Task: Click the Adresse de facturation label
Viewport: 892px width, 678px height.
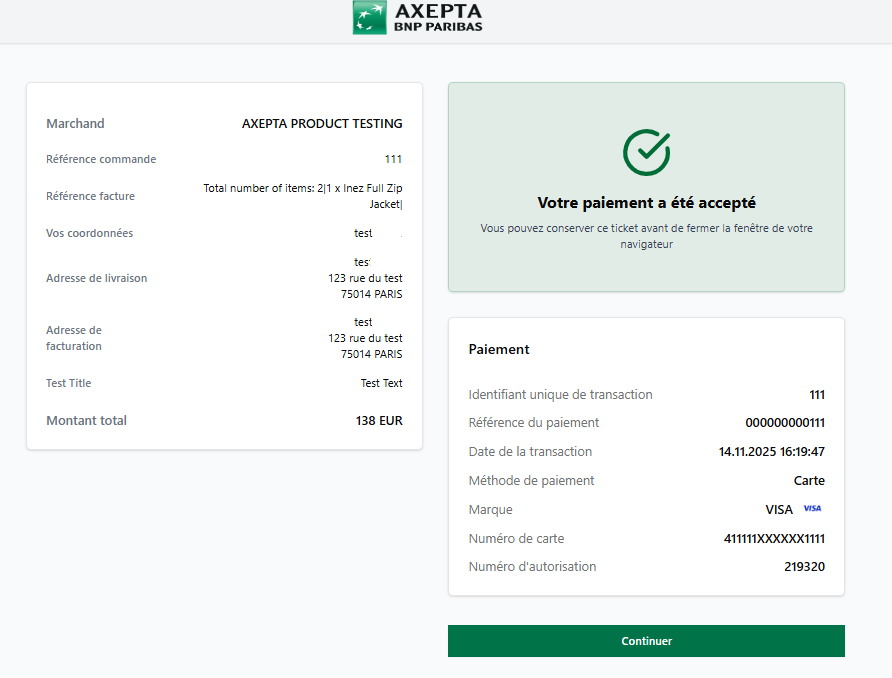Action: [74, 338]
